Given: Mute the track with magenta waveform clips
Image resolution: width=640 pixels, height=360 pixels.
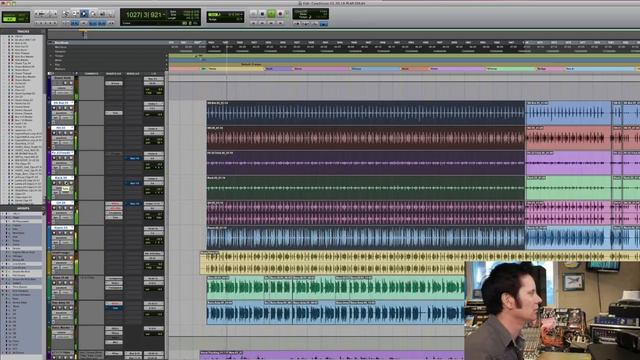Looking at the screenshot, I should pyautogui.click(x=71, y=208).
